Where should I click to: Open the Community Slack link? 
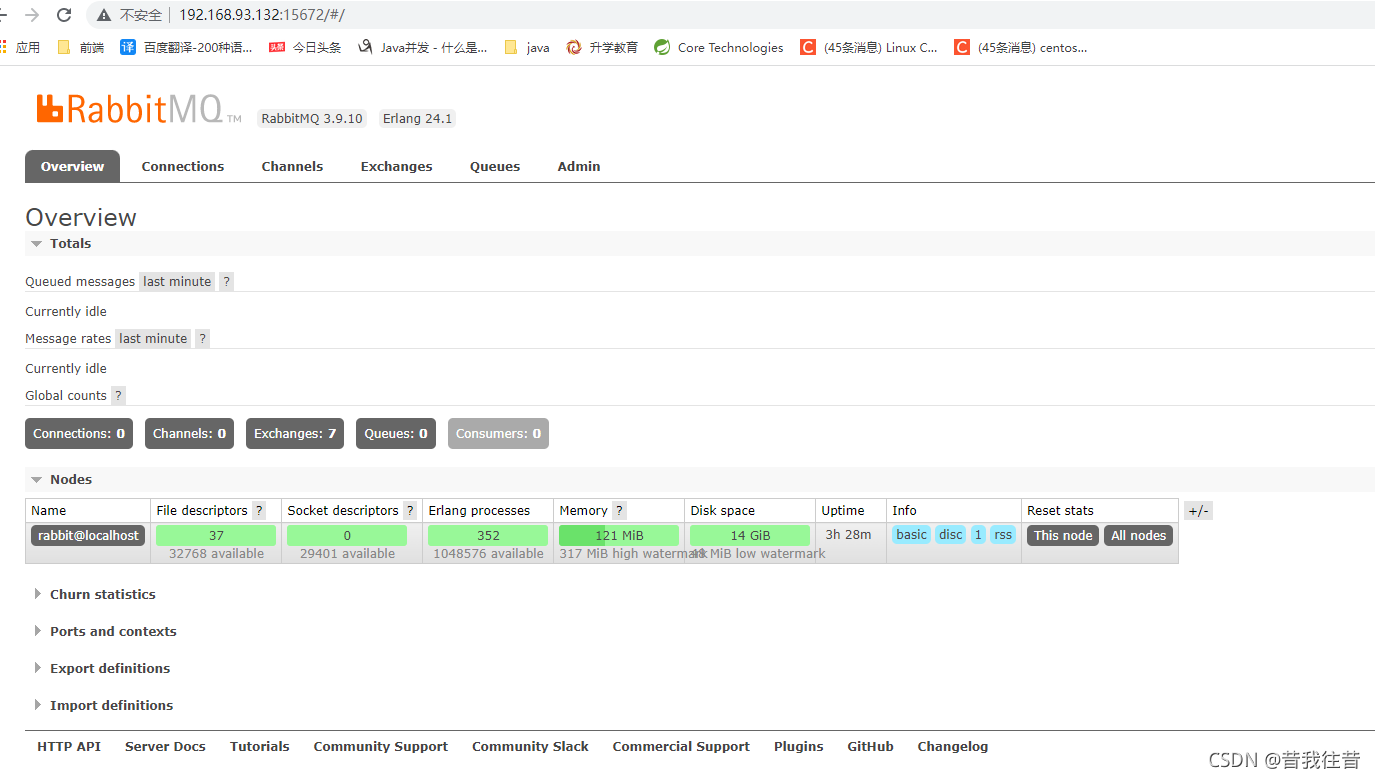tap(530, 747)
